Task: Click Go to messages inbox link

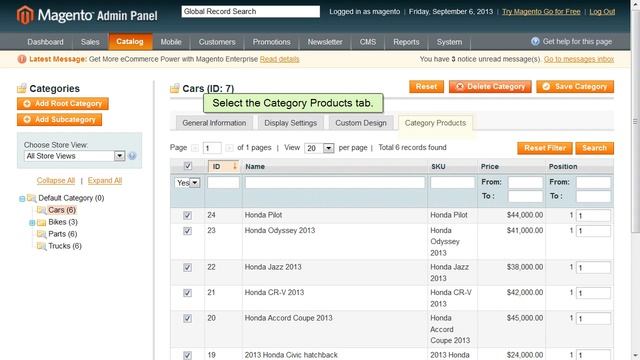Action: (x=579, y=59)
